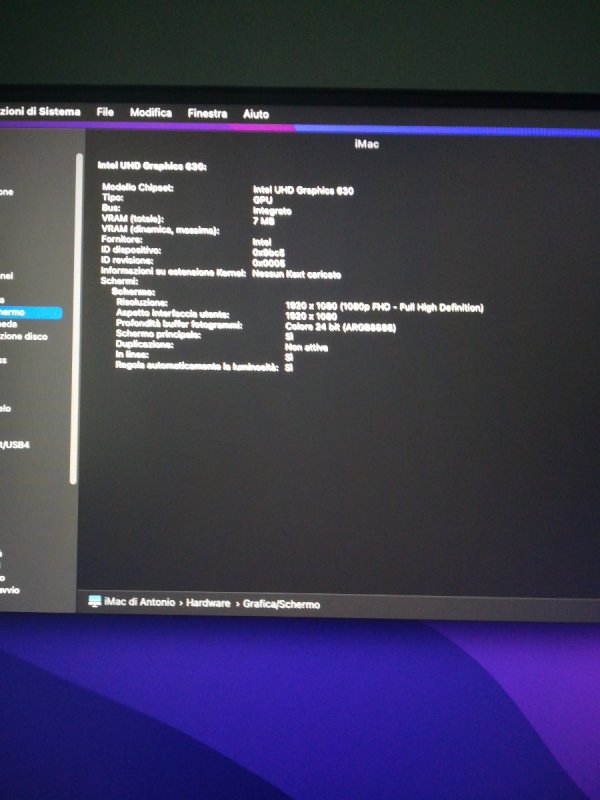600x800 pixels.
Task: Select the highlighted sidebar item ending 'hermo'
Action: (x=31, y=312)
